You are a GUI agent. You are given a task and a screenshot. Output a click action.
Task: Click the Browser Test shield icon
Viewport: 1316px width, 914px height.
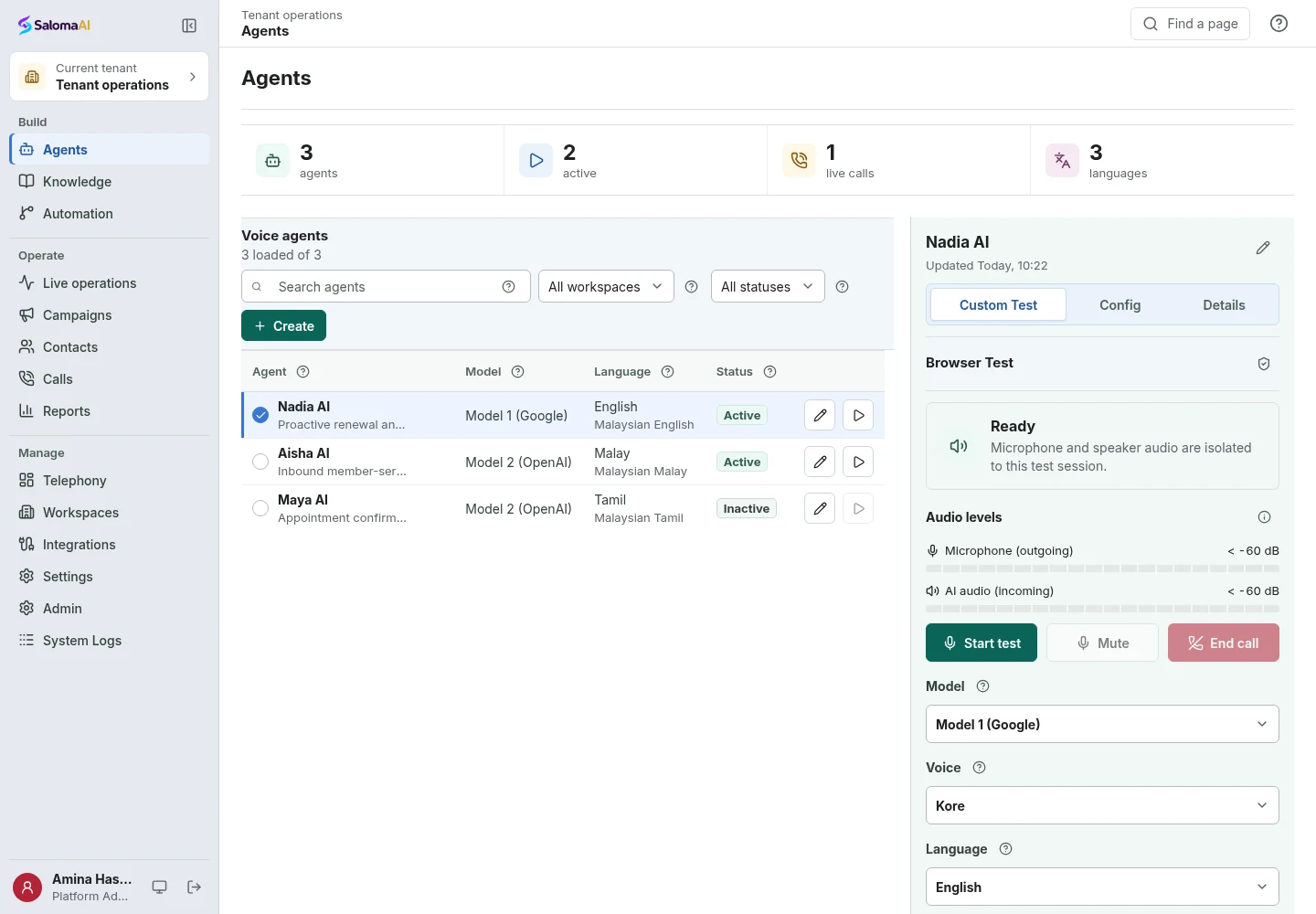coord(1264,364)
